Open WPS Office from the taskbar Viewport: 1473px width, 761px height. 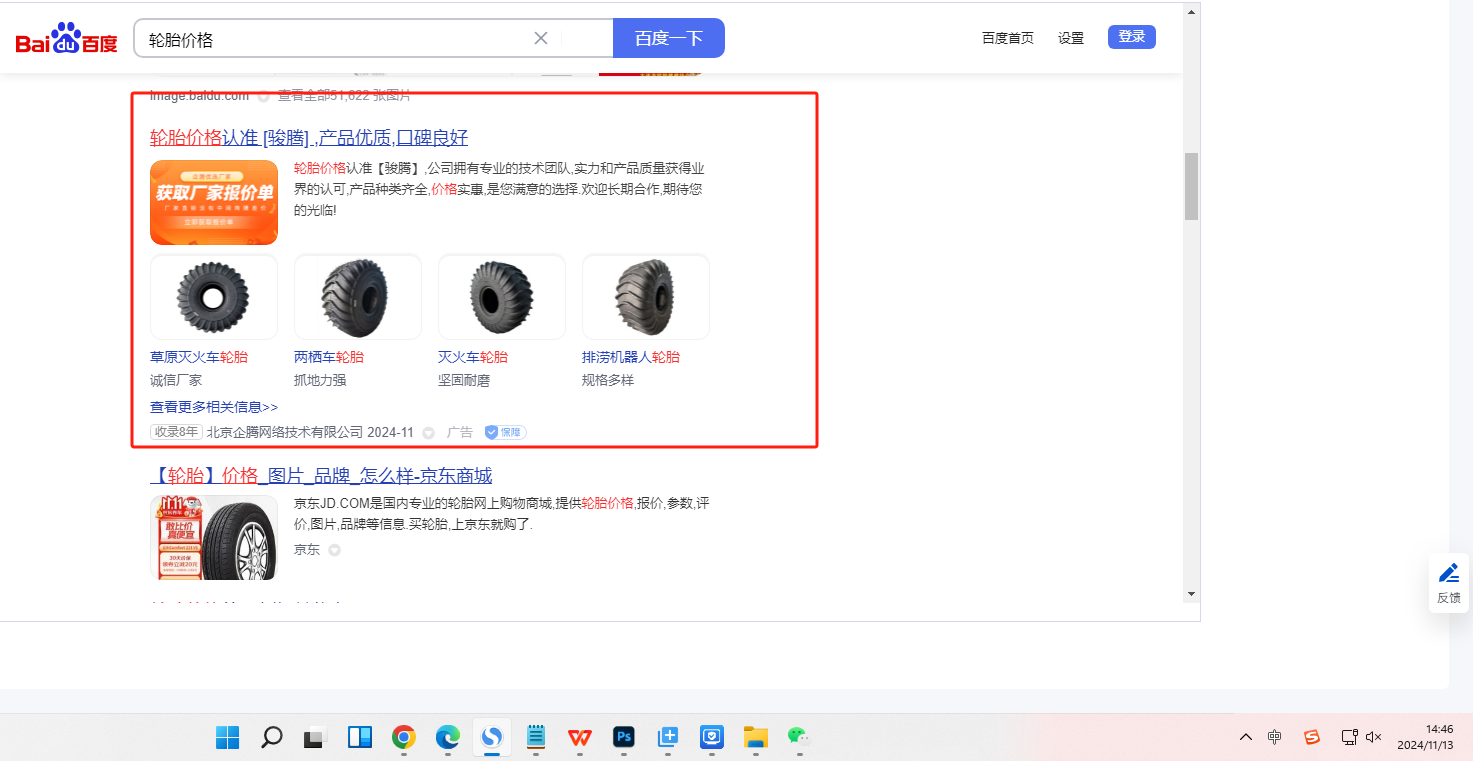(580, 737)
